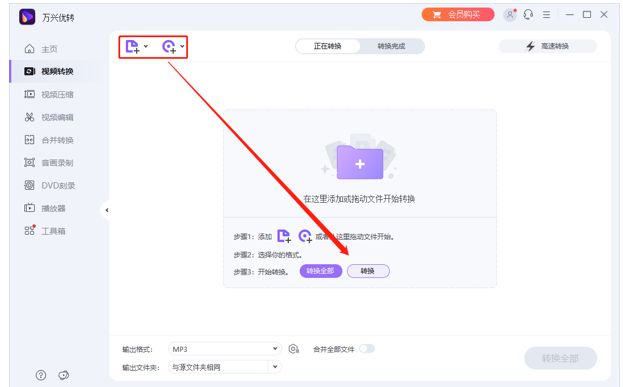The height and width of the screenshot is (387, 623).
Task: Click the feedback icon next to help
Action: point(64,375)
